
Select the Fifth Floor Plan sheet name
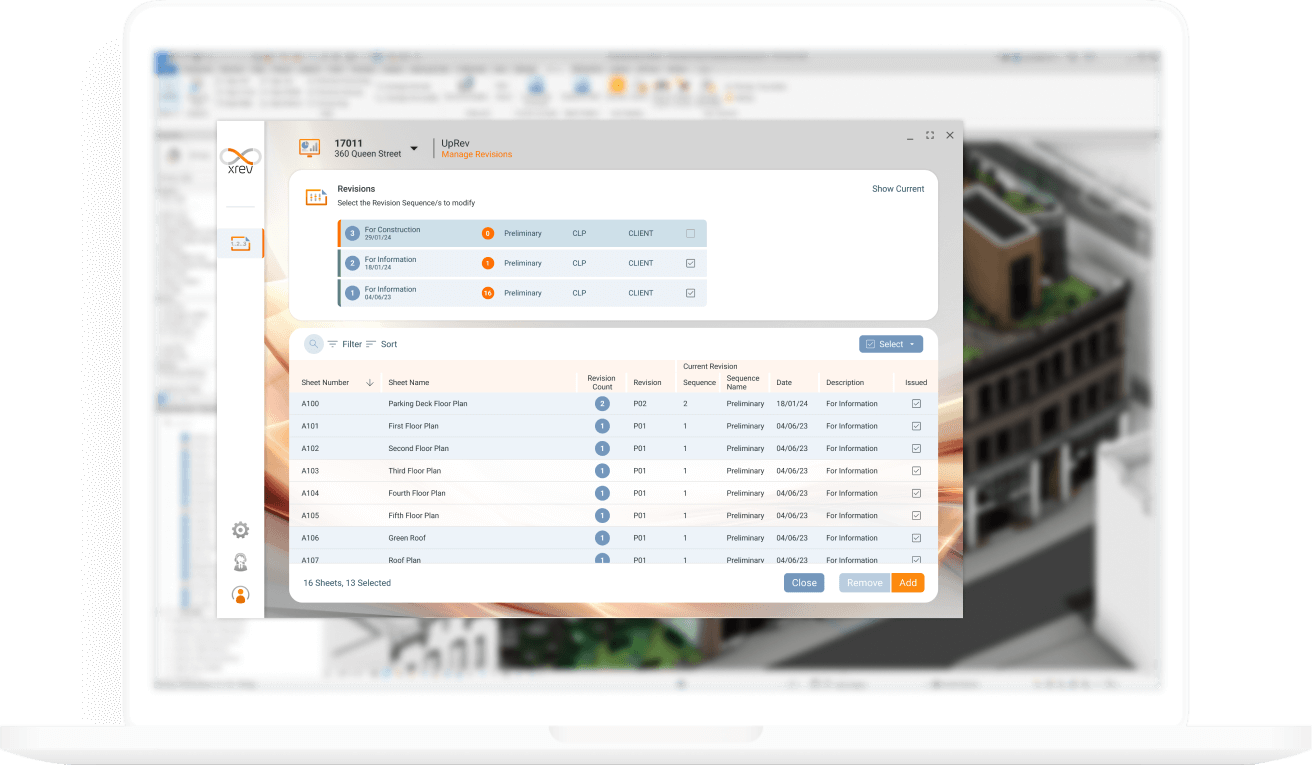[414, 516]
